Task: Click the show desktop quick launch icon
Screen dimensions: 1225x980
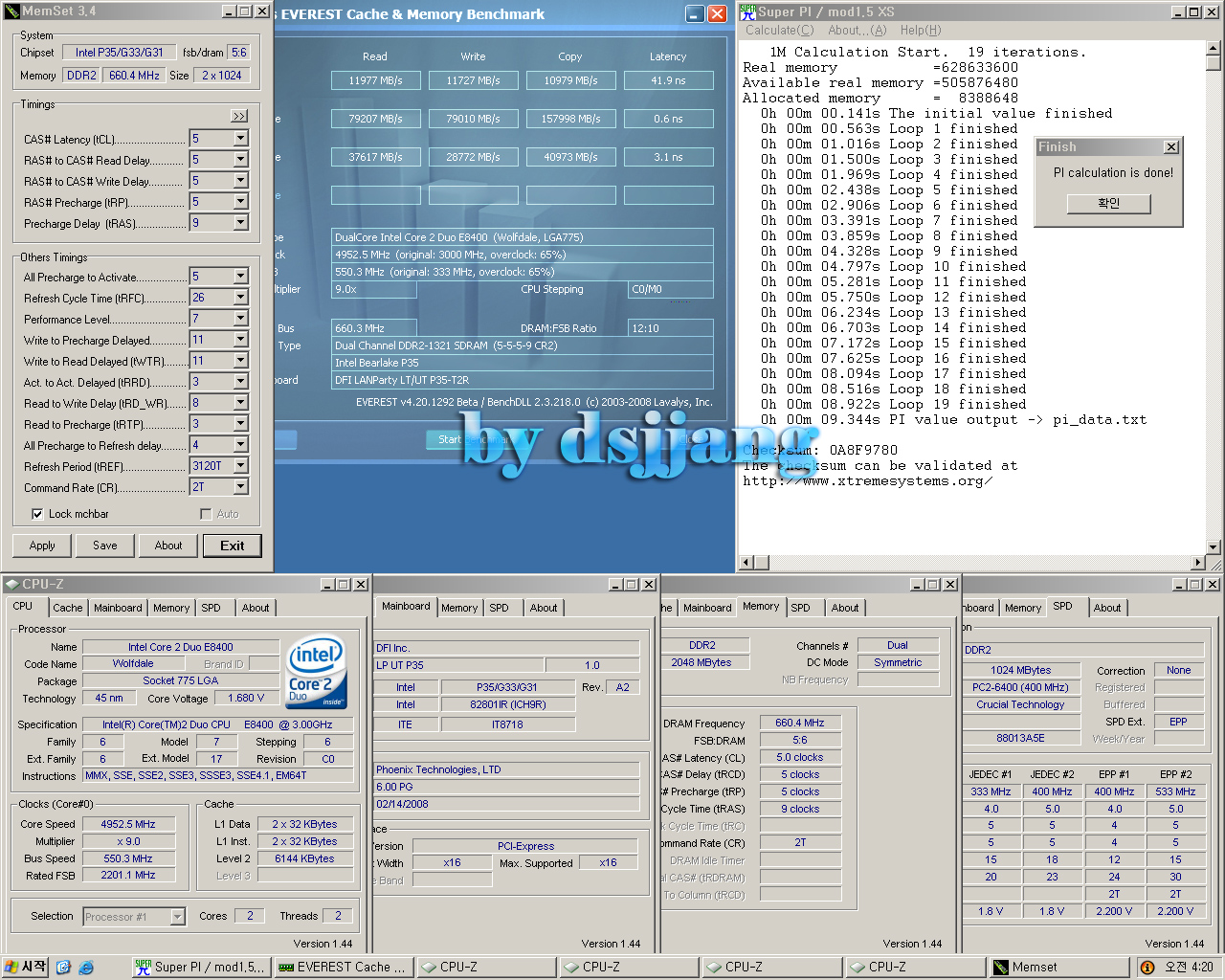Action: [x=63, y=968]
